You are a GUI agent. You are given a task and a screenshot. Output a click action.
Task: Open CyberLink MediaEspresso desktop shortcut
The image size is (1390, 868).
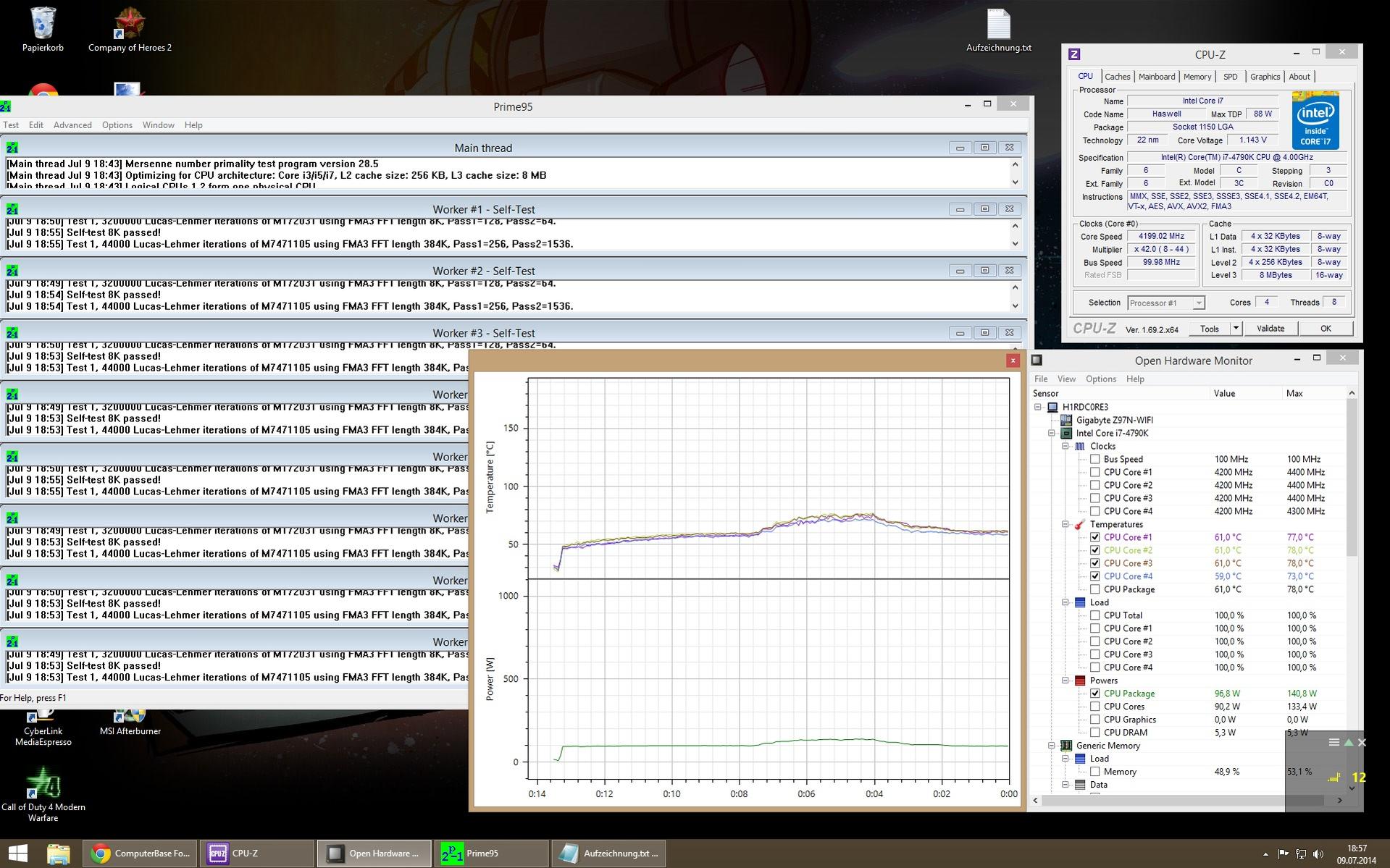pos(43,728)
